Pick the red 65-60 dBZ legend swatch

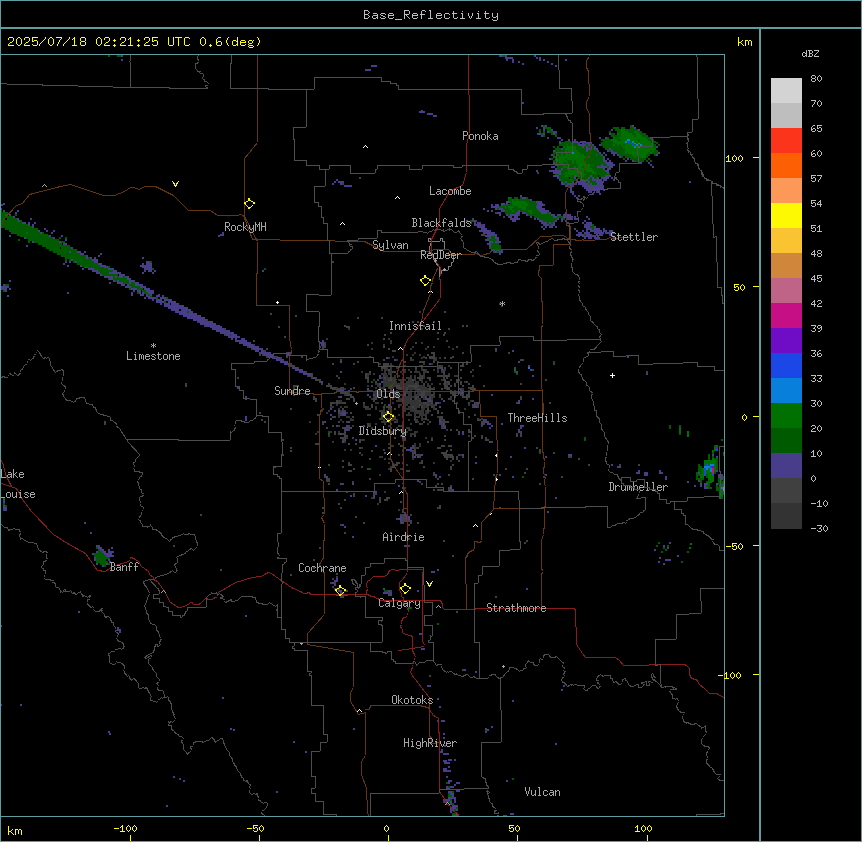click(x=786, y=140)
